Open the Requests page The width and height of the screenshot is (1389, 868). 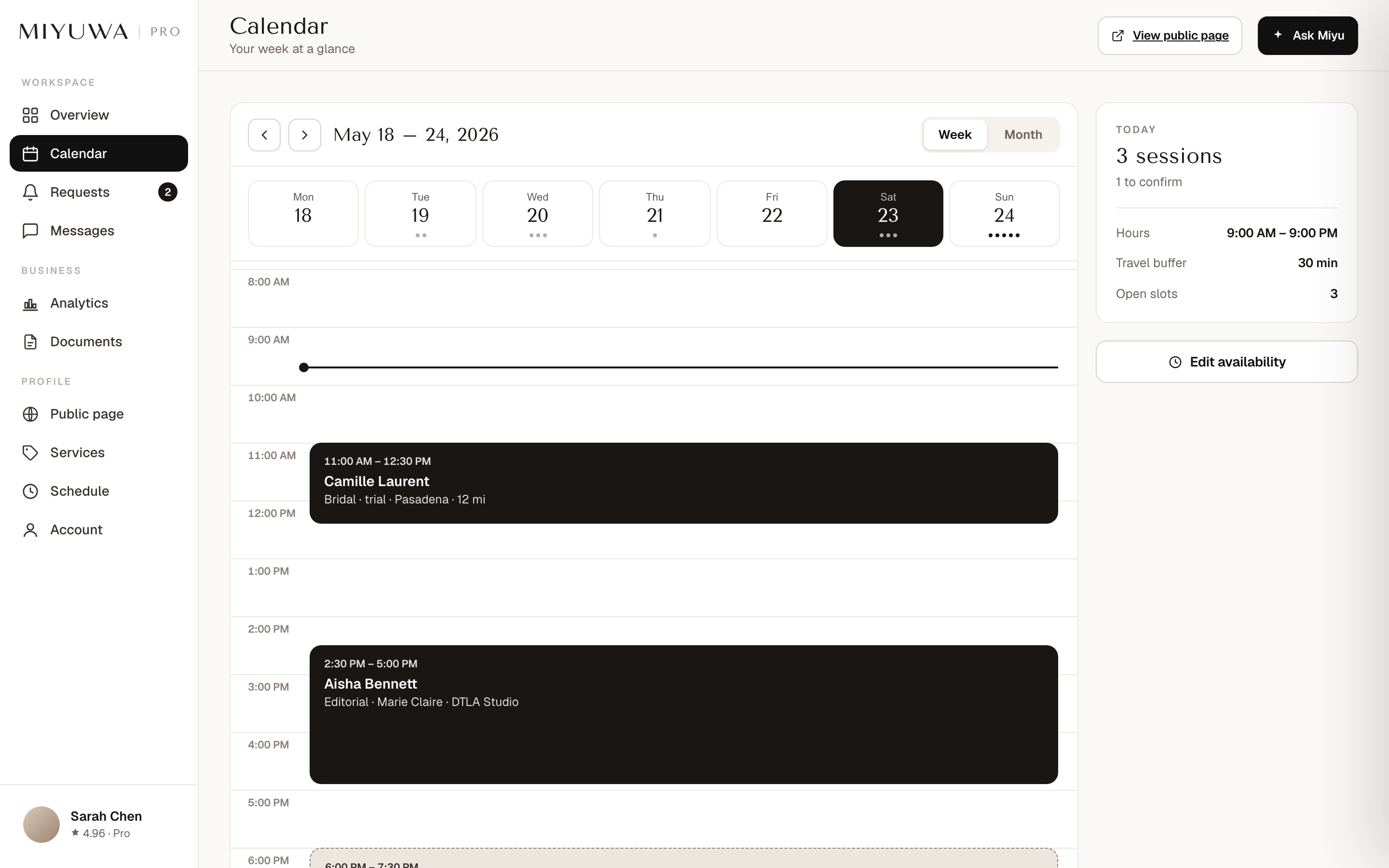(99, 192)
